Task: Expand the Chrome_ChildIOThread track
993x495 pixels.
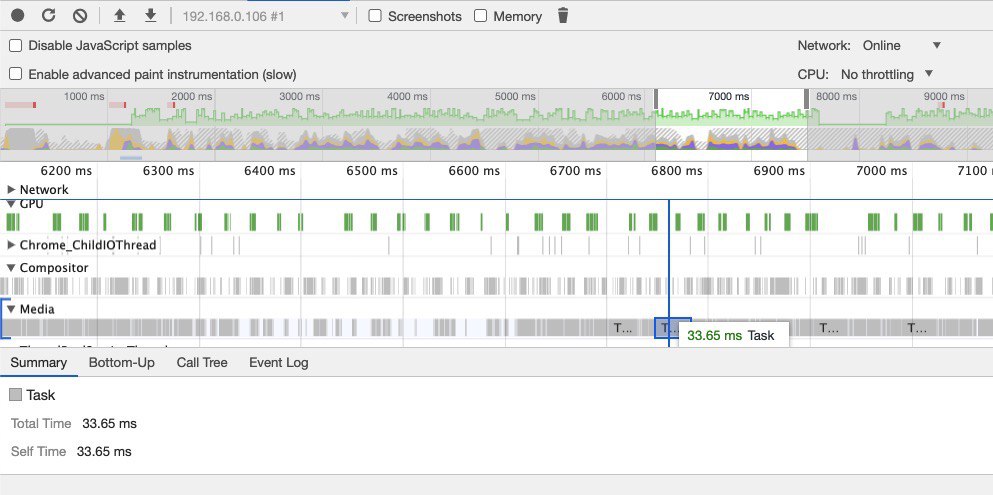Action: pos(11,245)
